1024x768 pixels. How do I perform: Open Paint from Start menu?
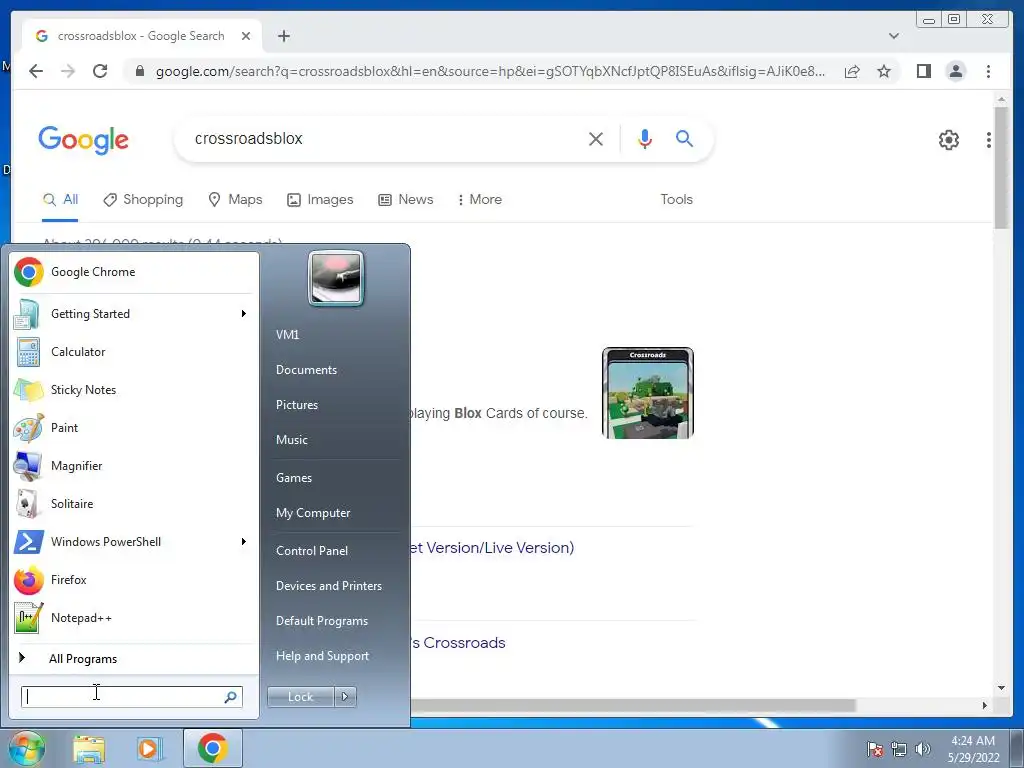click(x=133, y=428)
